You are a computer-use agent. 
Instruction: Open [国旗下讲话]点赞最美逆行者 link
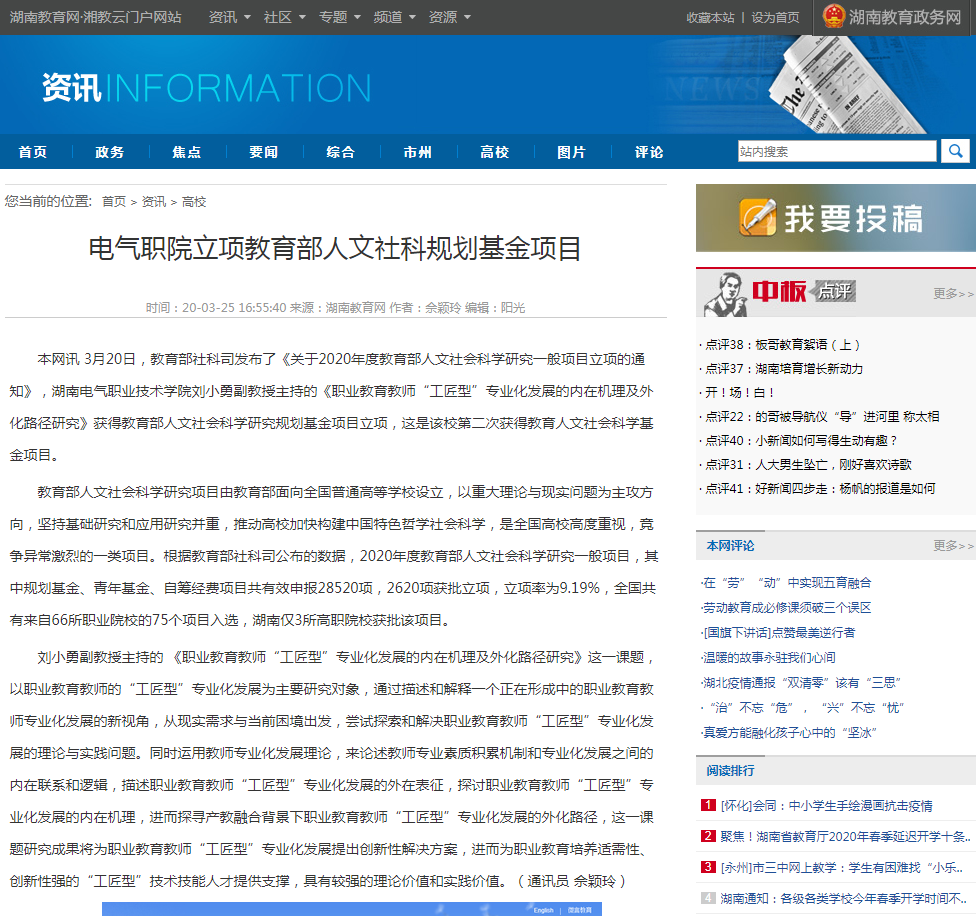coord(778,633)
